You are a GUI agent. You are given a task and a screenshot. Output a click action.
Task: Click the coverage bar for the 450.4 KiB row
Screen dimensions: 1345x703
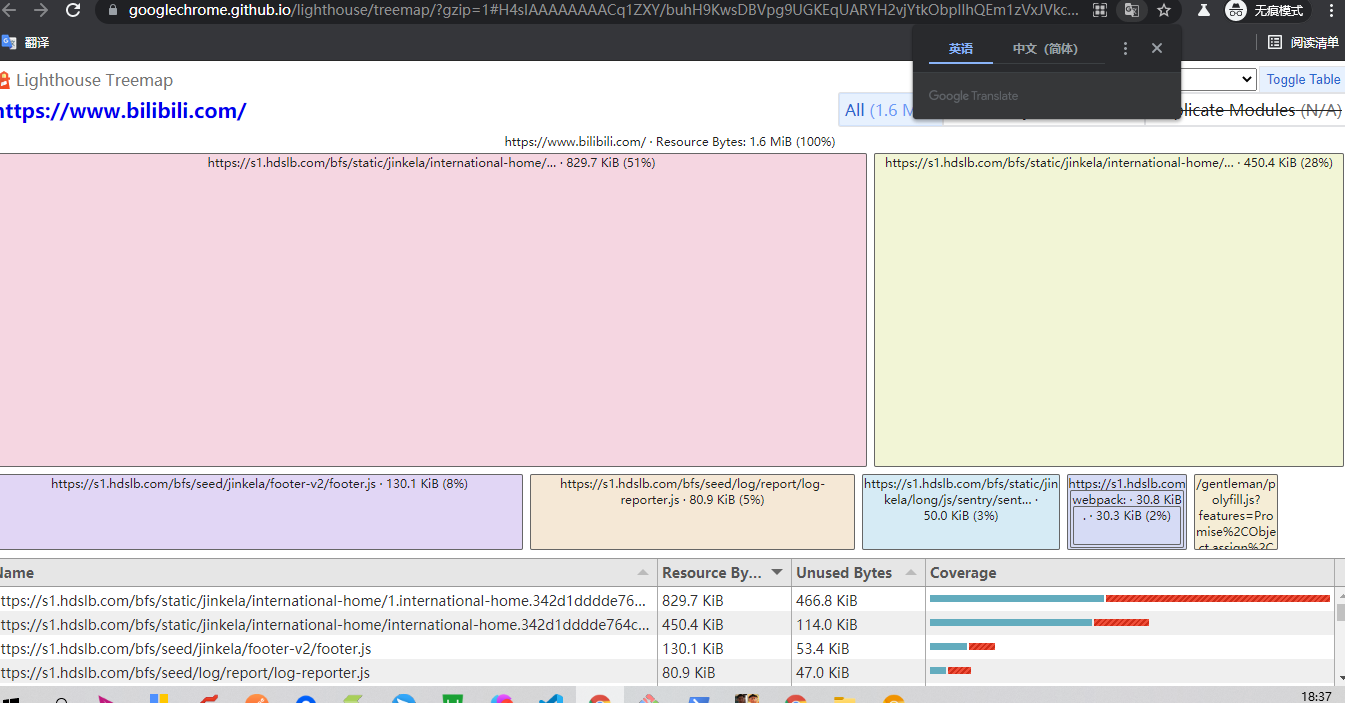1039,622
